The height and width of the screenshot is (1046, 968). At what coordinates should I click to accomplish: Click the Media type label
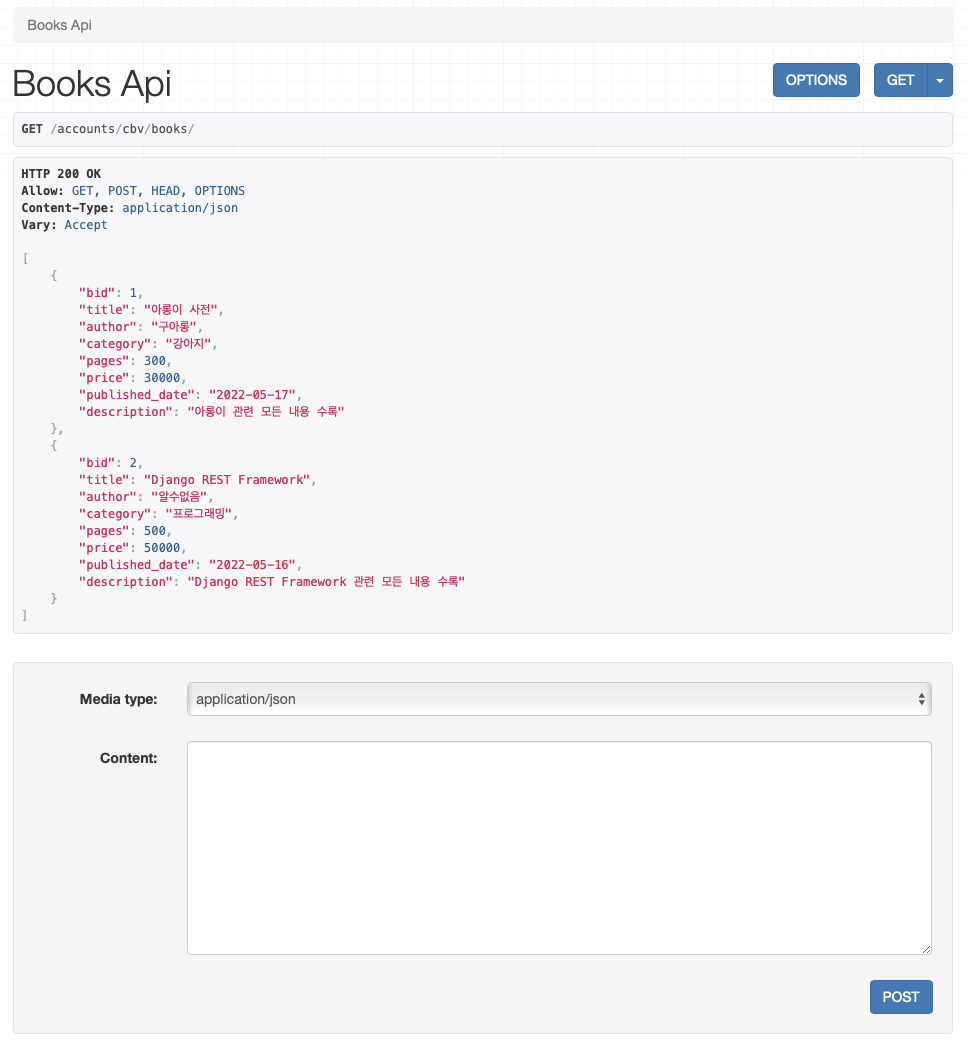coord(119,699)
